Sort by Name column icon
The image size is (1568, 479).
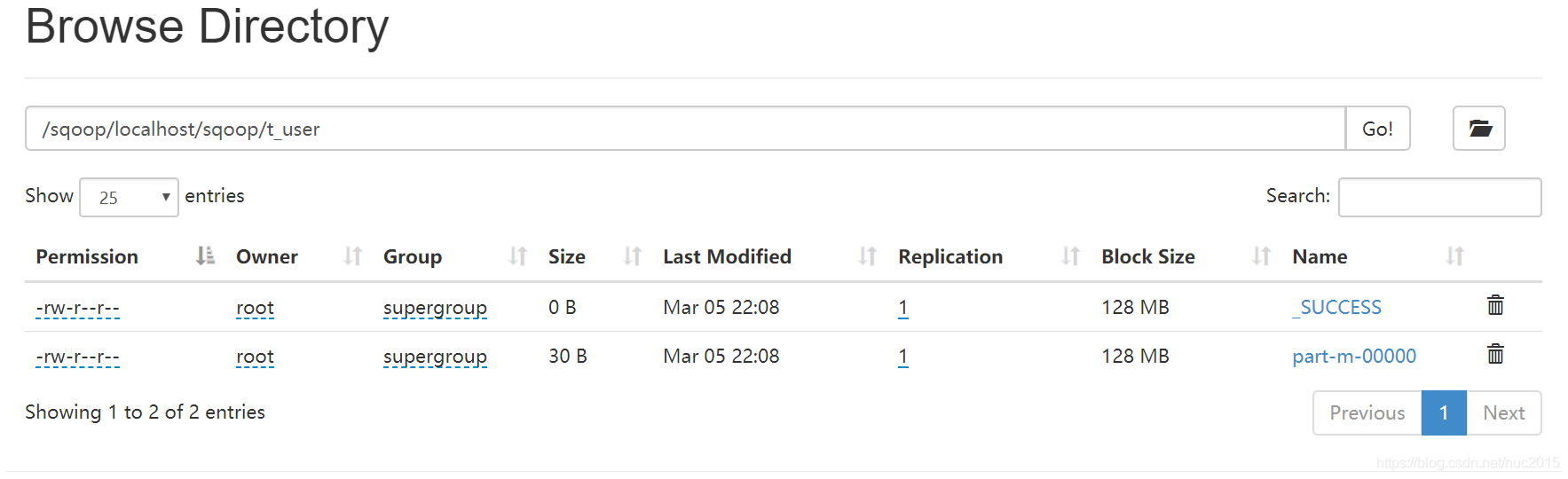click(1454, 256)
